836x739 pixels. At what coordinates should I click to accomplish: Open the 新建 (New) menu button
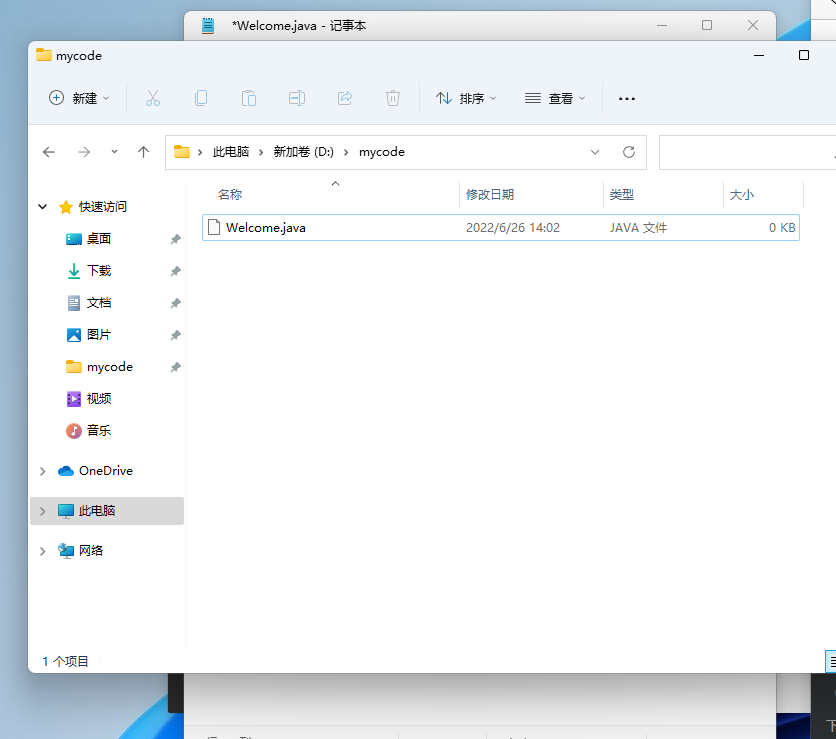[x=79, y=98]
